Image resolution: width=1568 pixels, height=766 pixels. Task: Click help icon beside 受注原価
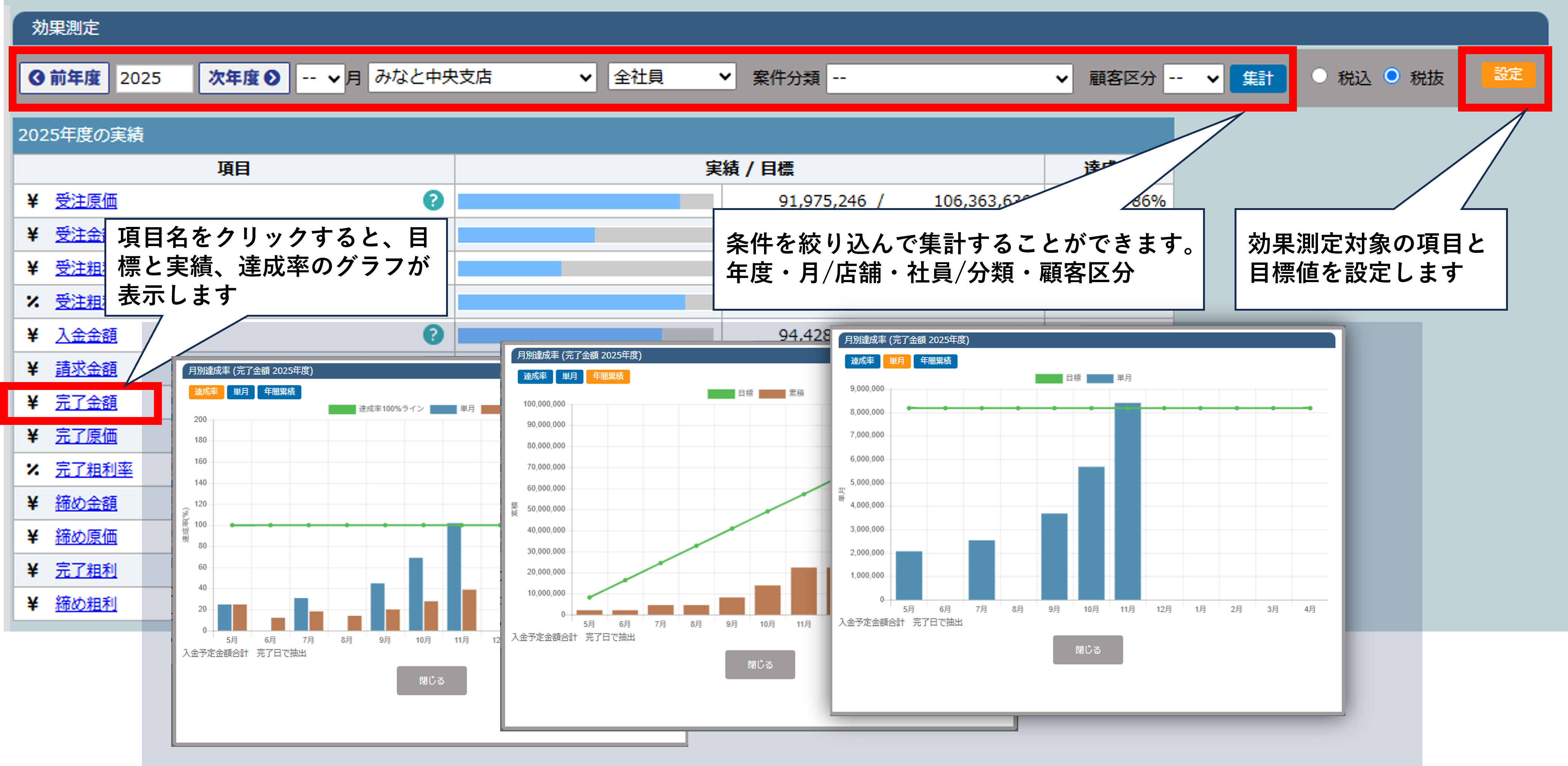433,200
